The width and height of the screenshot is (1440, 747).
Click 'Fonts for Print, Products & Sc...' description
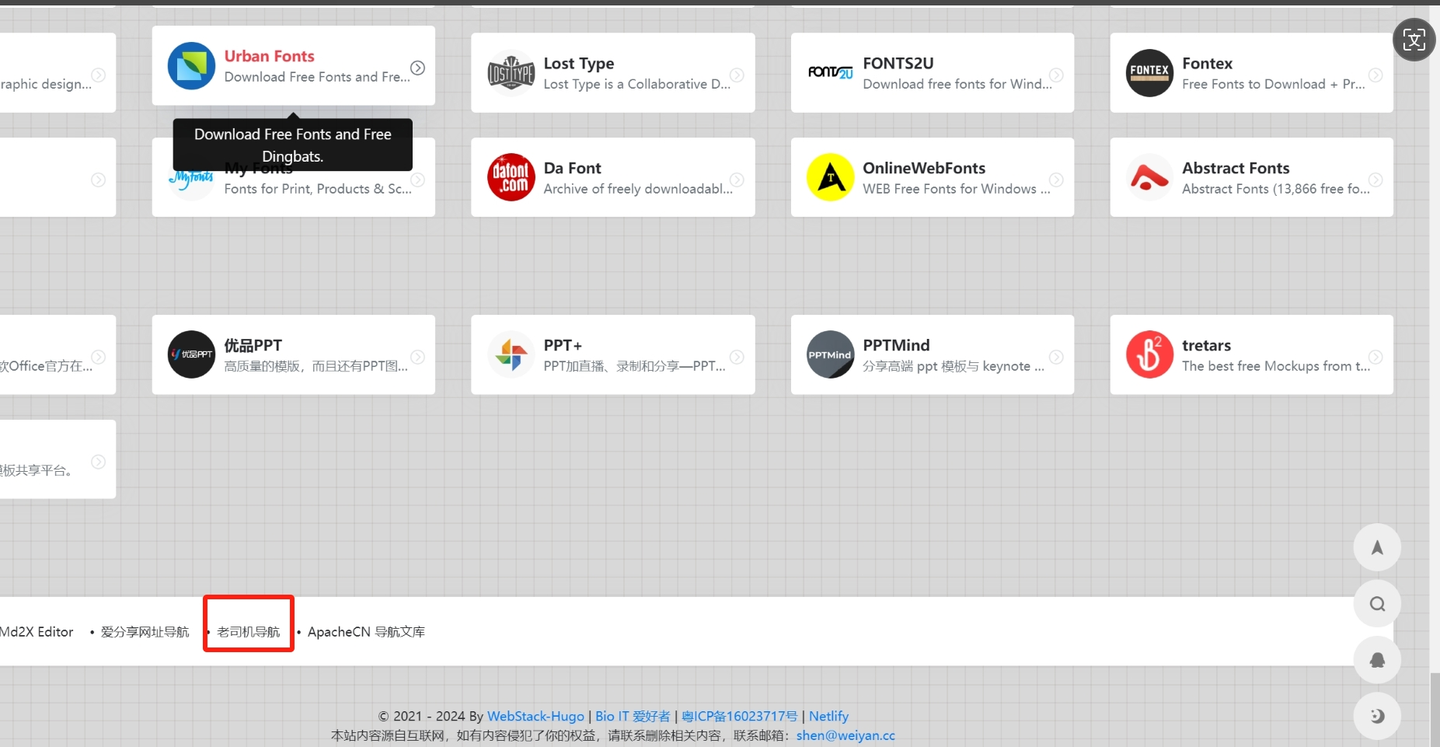[x=318, y=189]
